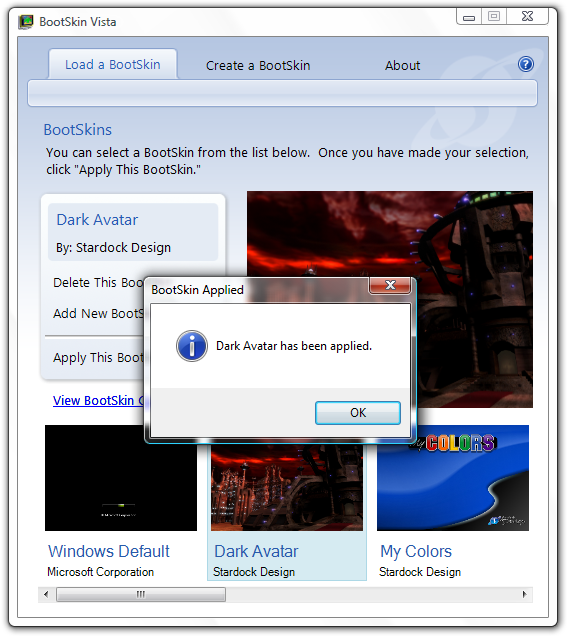Open the About tab

click(402, 65)
